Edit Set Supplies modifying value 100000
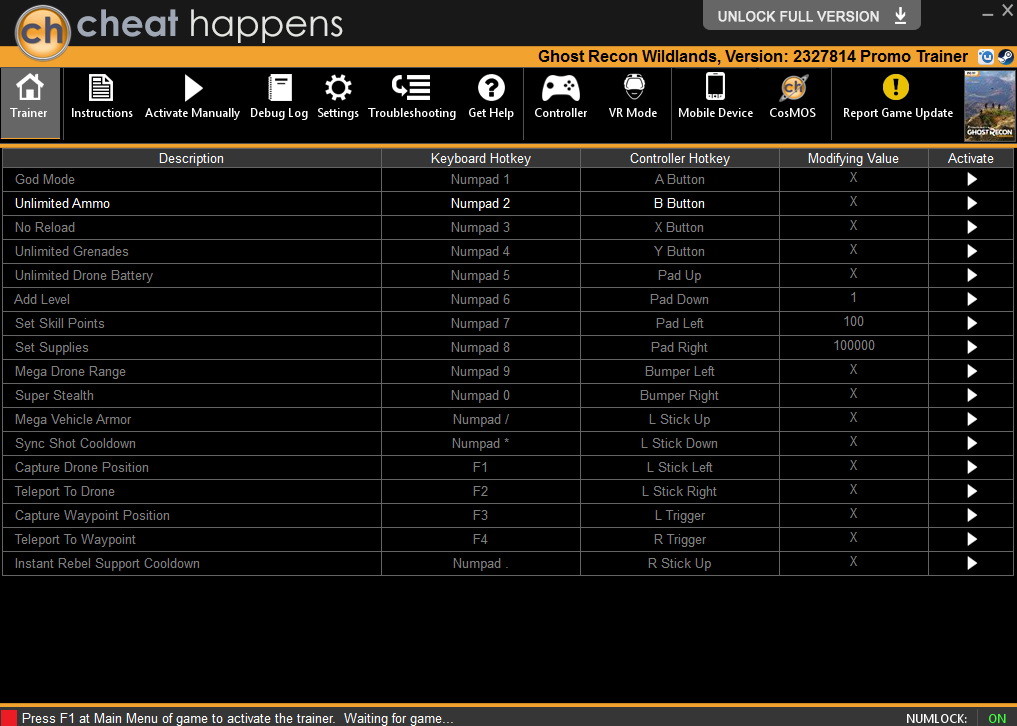Screen dimensions: 1017x726 point(854,346)
